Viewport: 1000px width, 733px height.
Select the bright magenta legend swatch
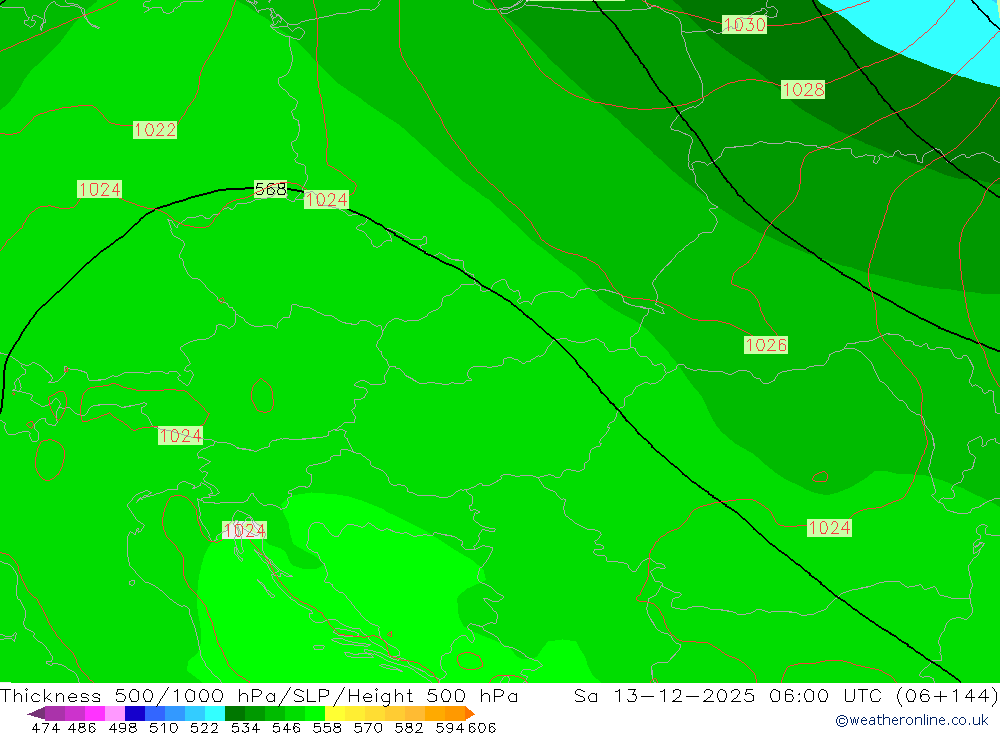[95, 713]
